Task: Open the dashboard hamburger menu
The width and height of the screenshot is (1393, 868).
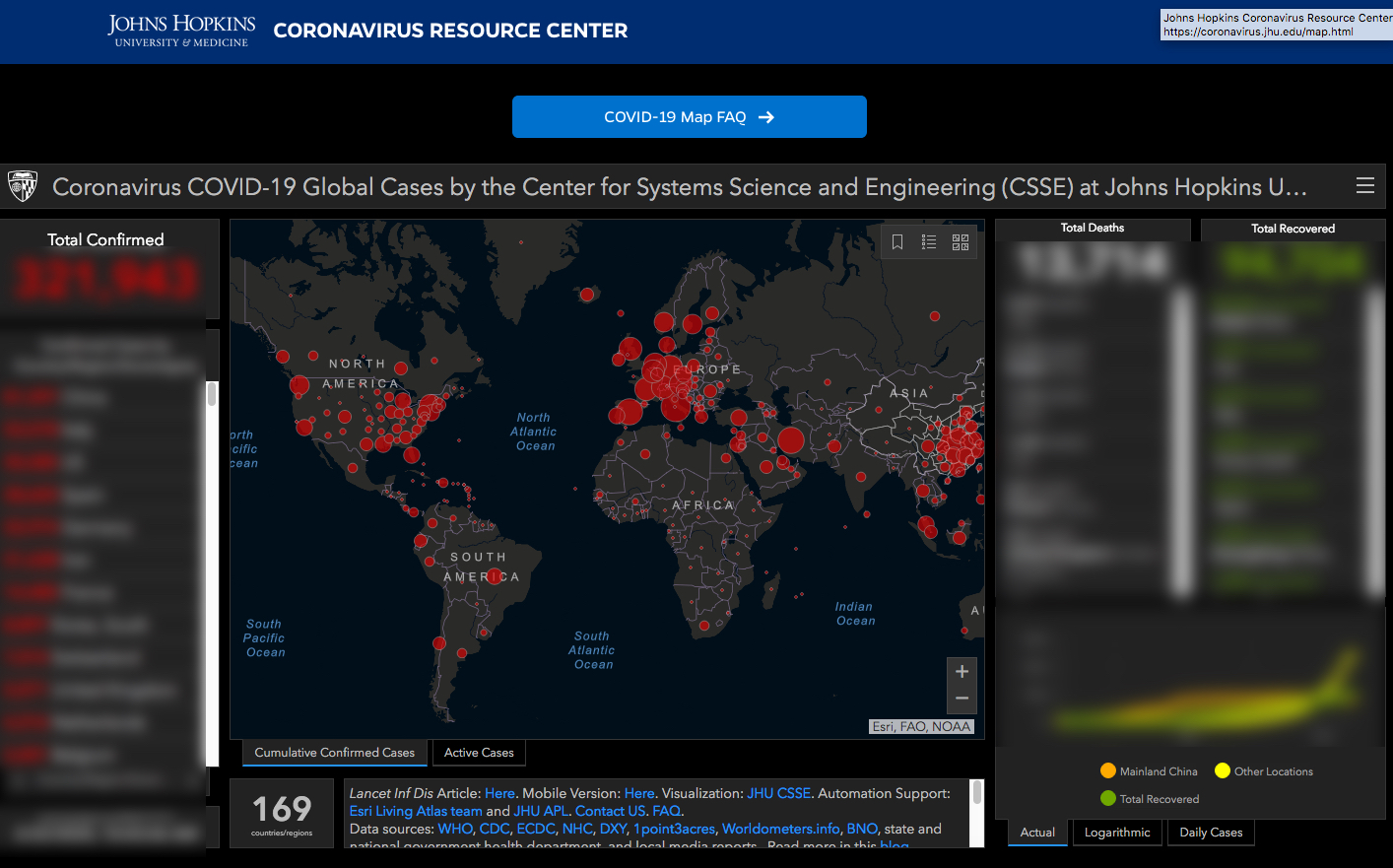Action: [1364, 186]
